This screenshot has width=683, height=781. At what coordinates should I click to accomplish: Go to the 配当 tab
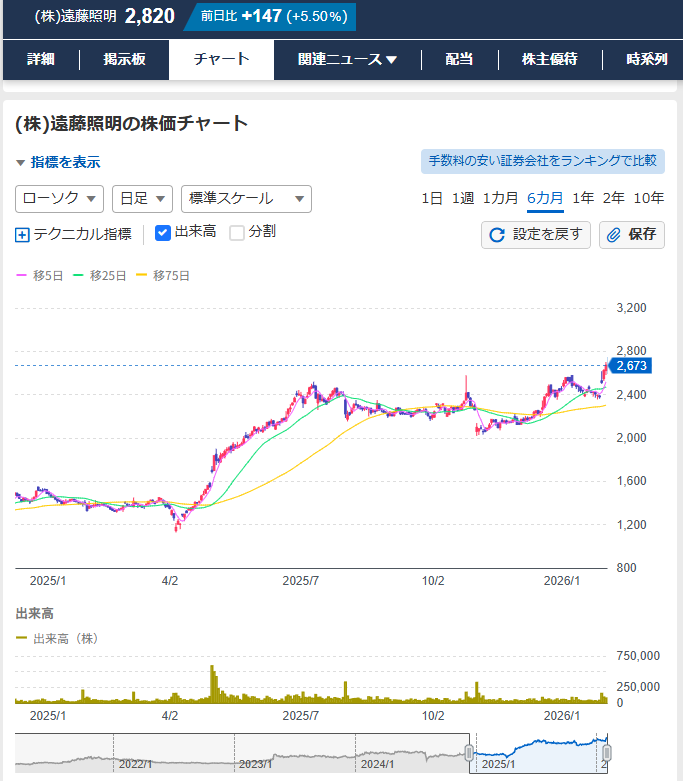[x=459, y=59]
